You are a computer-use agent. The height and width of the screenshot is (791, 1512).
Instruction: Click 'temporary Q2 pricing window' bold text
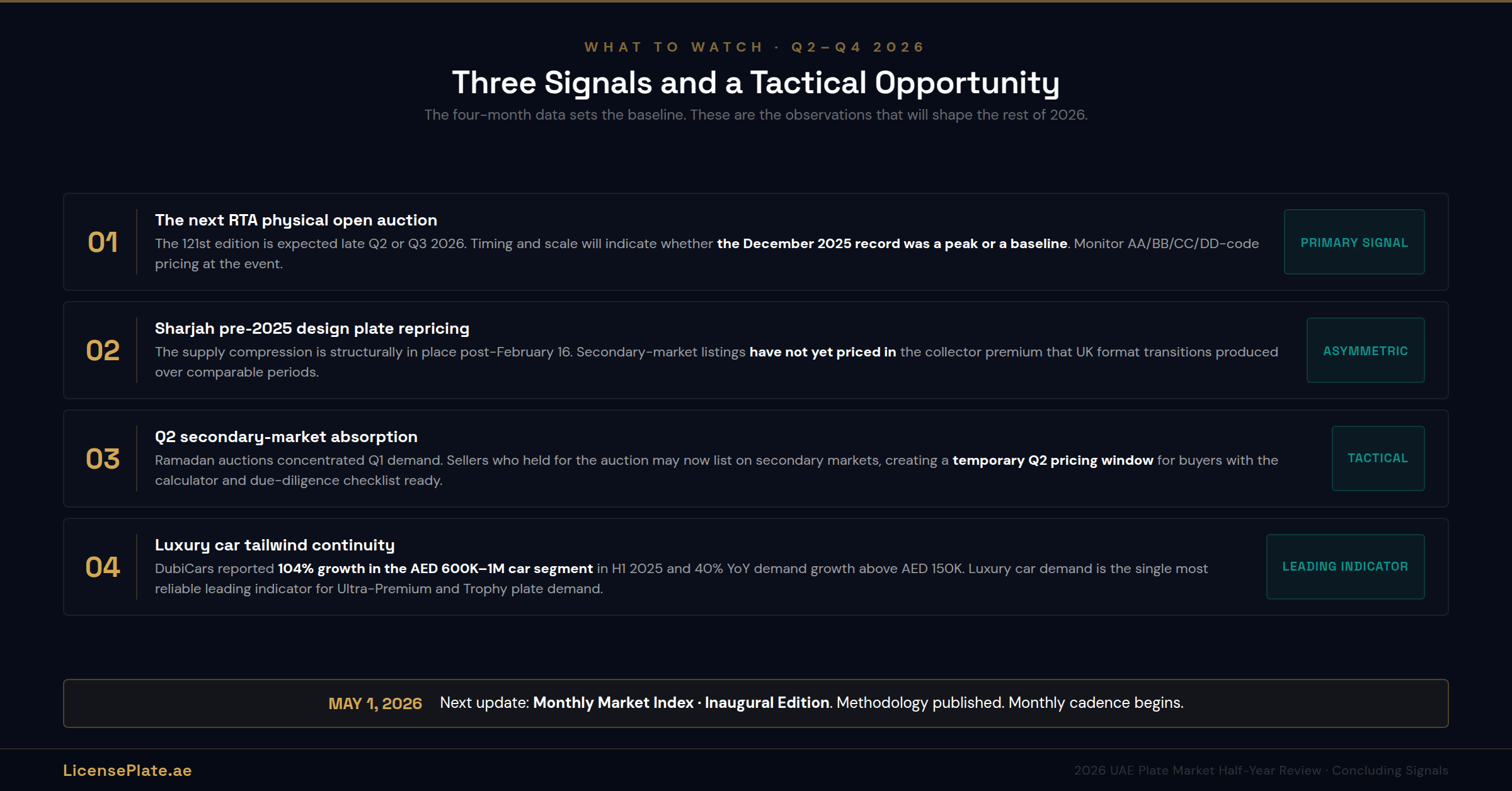(x=1053, y=460)
